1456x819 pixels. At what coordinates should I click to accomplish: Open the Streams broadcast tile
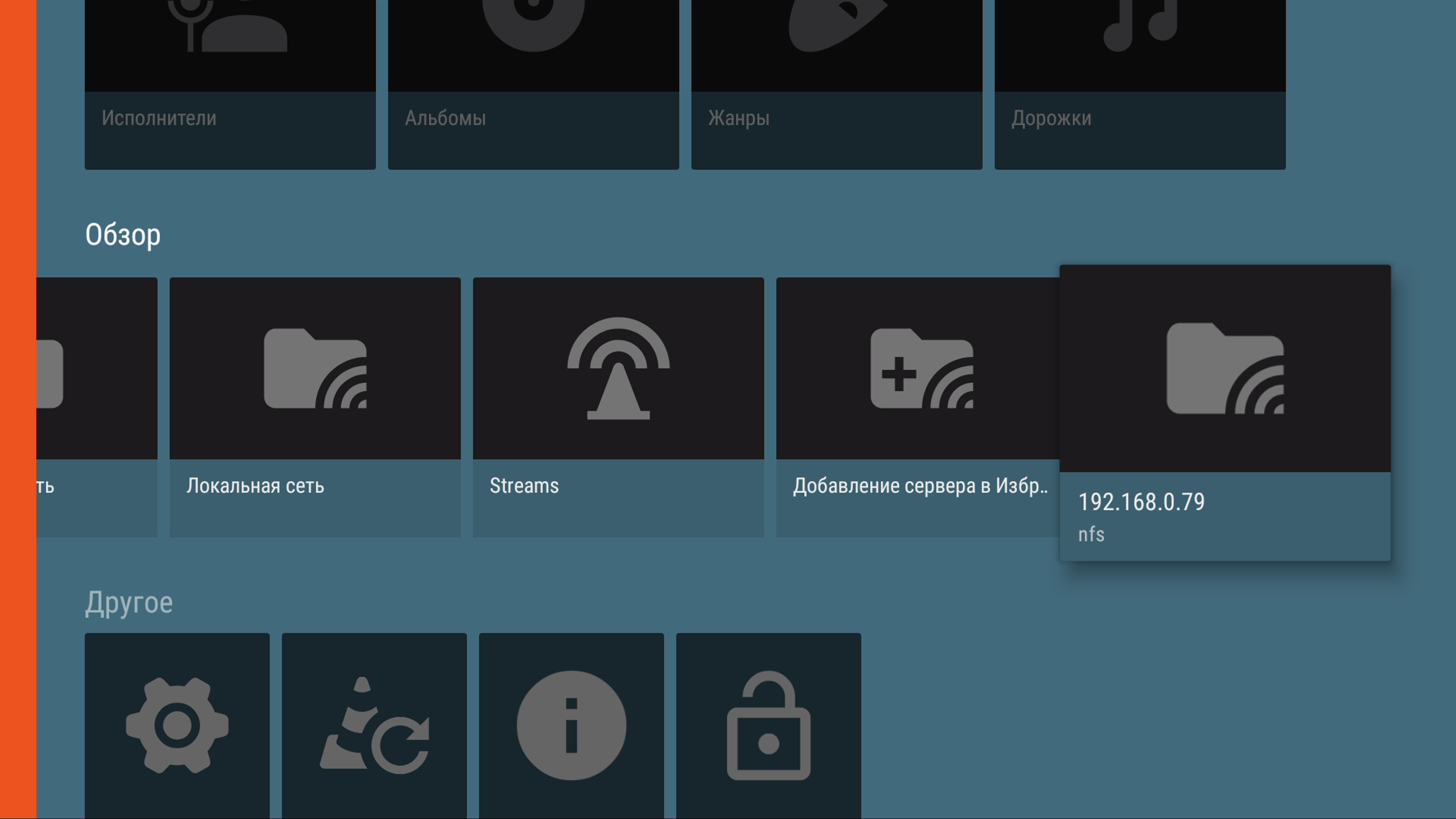[618, 369]
